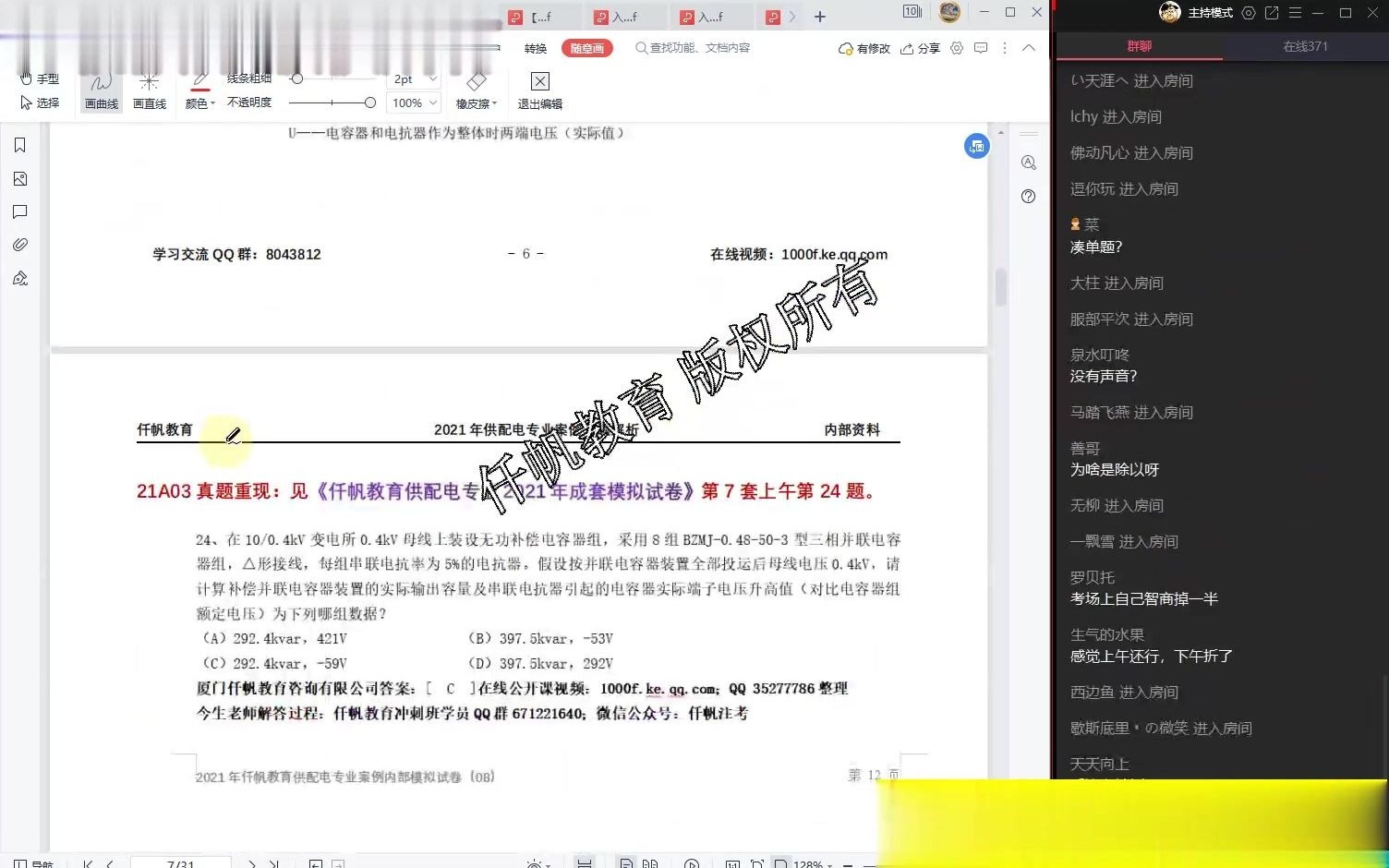Adjust the 线条粗细 line thickness slider

pos(332,78)
